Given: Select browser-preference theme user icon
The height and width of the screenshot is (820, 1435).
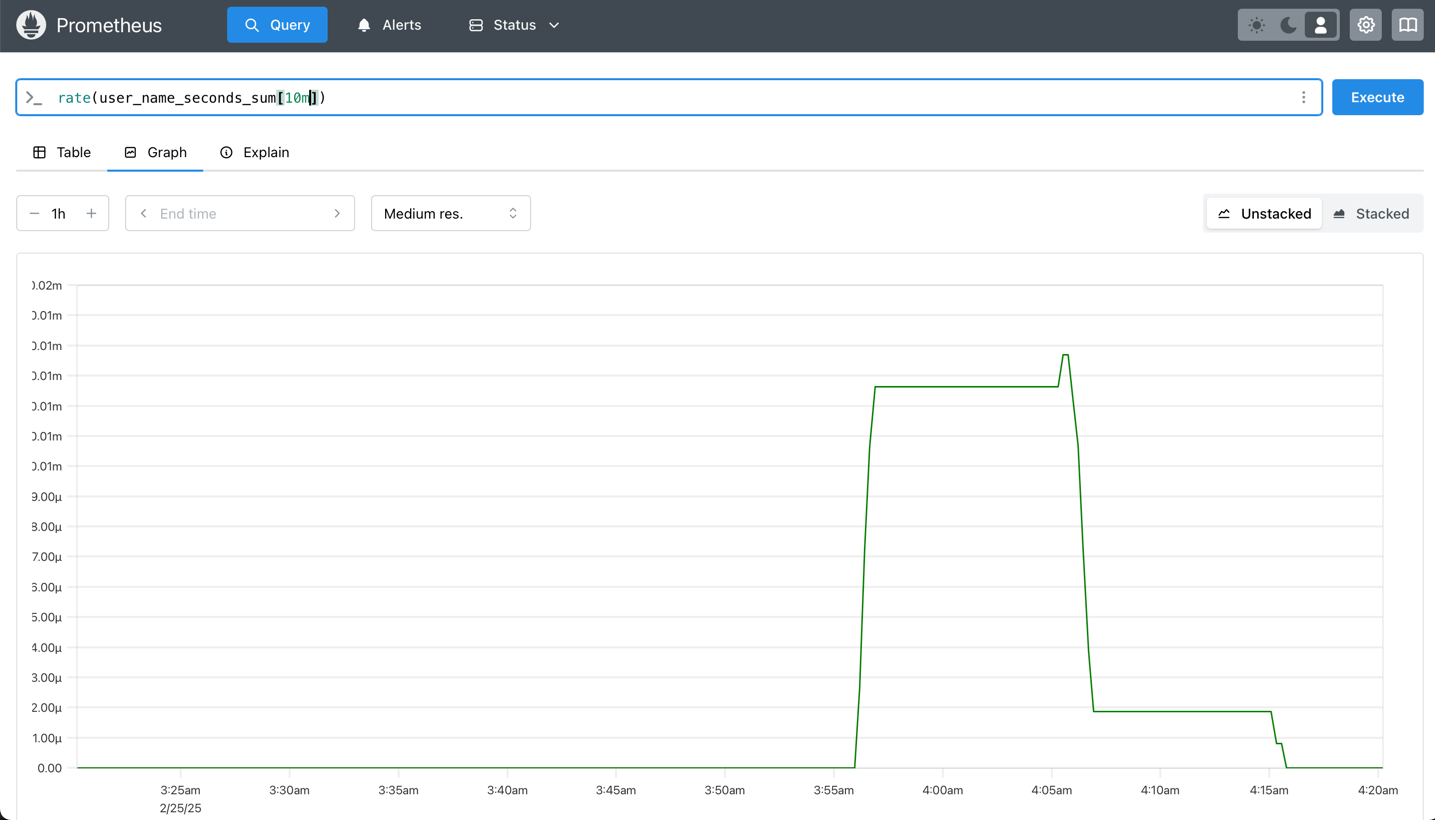Looking at the screenshot, I should [x=1321, y=25].
